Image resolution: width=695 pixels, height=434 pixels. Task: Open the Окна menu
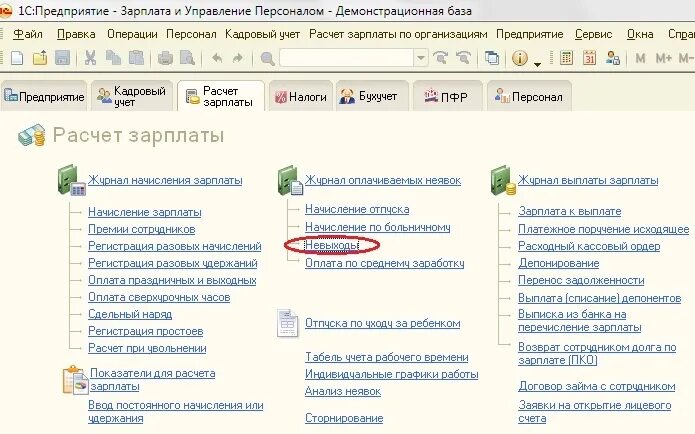pos(640,34)
